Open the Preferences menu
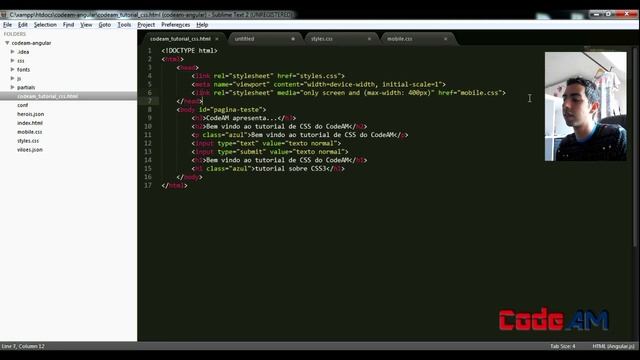This screenshot has height=360, width=640. coord(176,25)
